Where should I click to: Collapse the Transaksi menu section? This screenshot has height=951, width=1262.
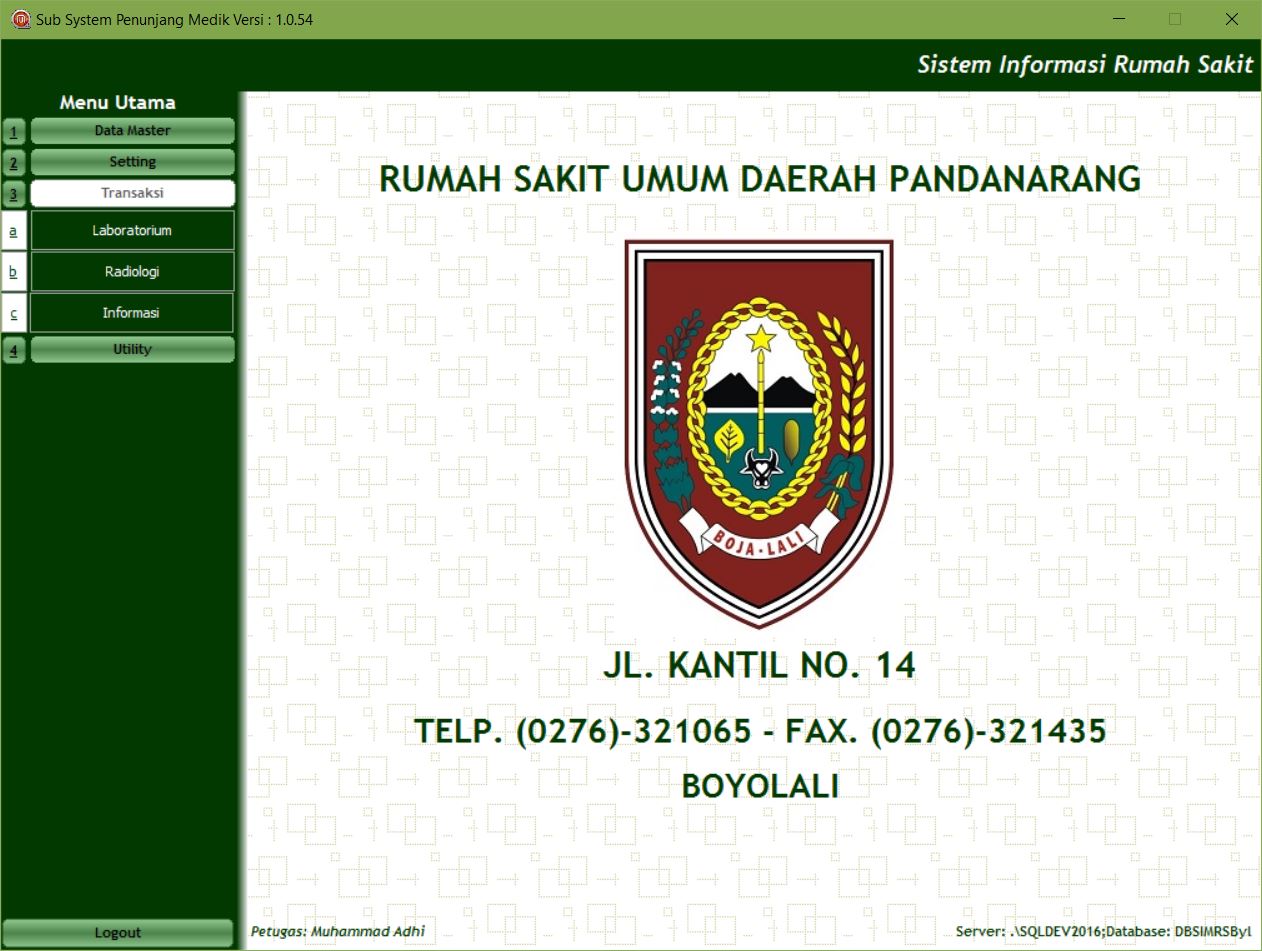[133, 193]
